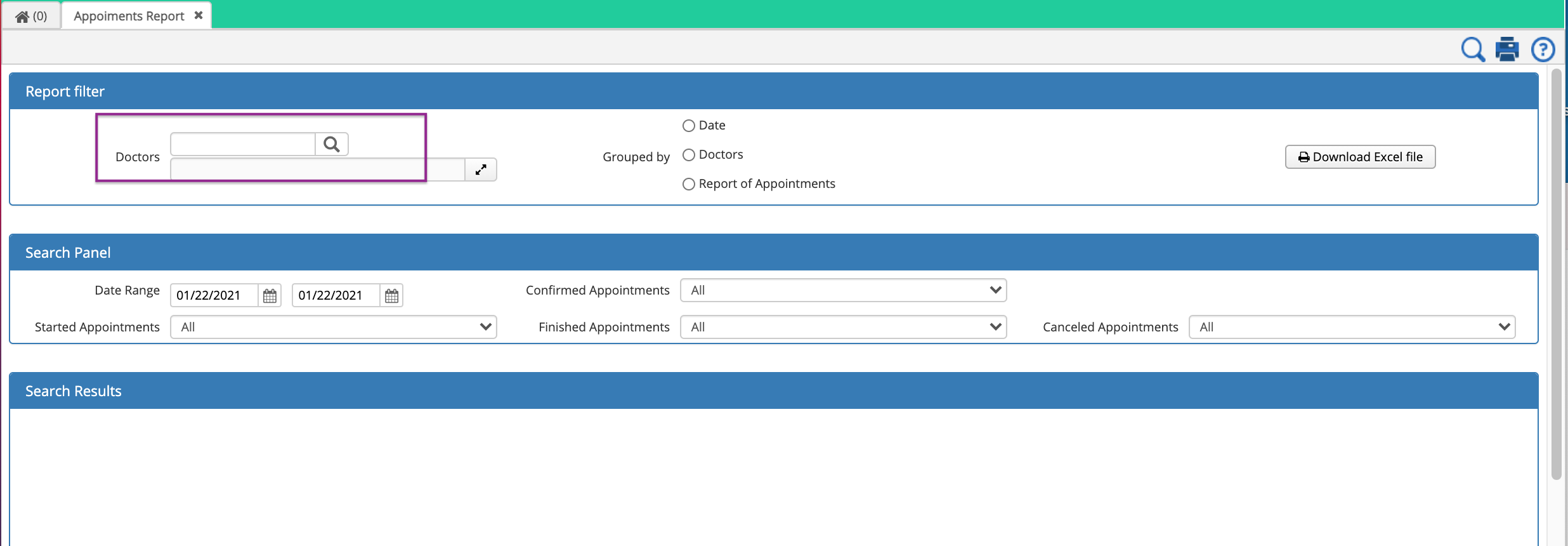1568x546 pixels.
Task: Open the start date calendar picker
Action: pos(270,295)
